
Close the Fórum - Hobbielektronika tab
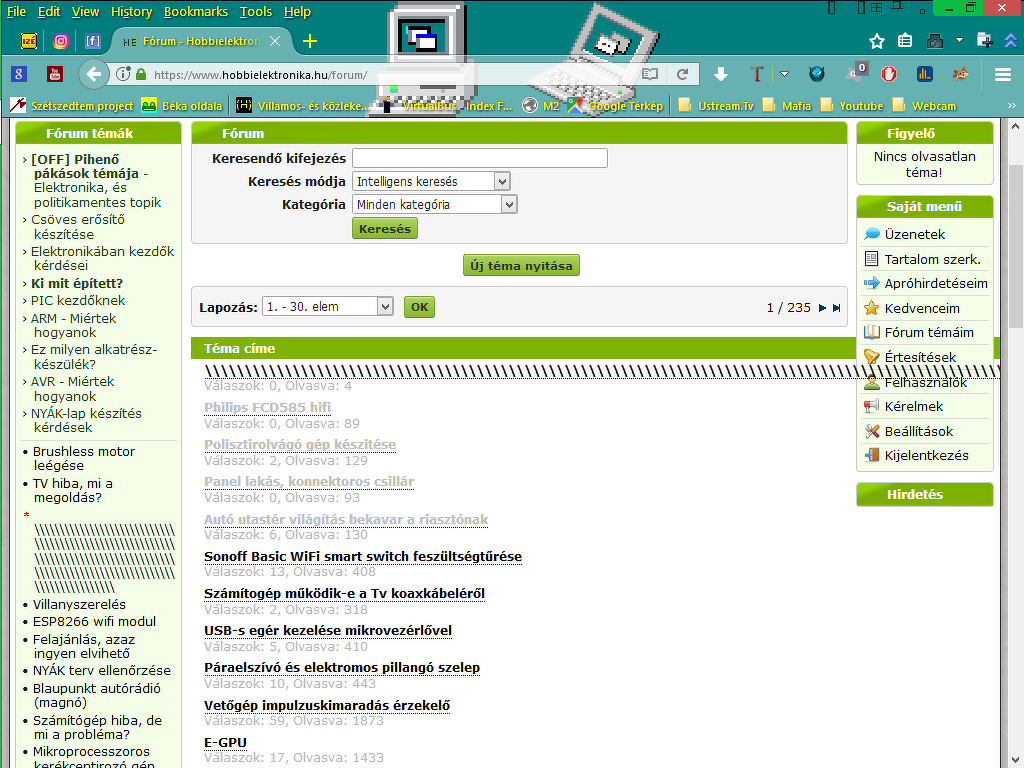[x=276, y=41]
